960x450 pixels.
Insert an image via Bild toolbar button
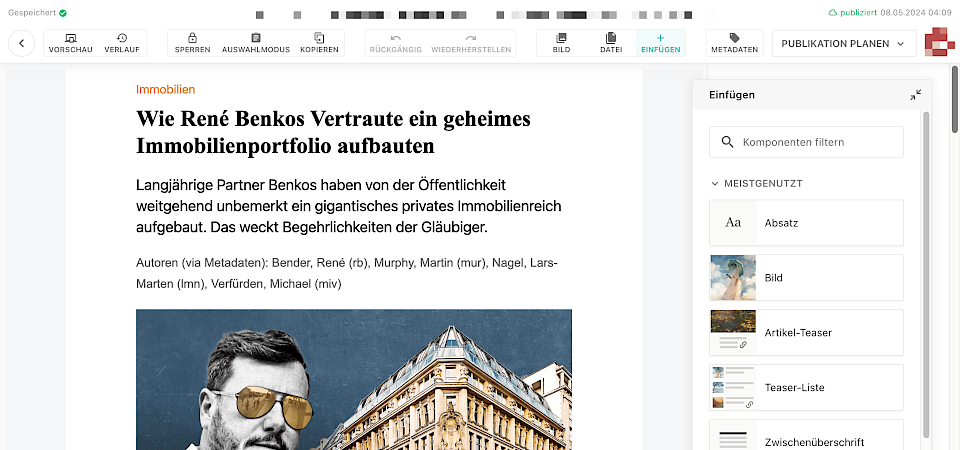click(x=561, y=43)
